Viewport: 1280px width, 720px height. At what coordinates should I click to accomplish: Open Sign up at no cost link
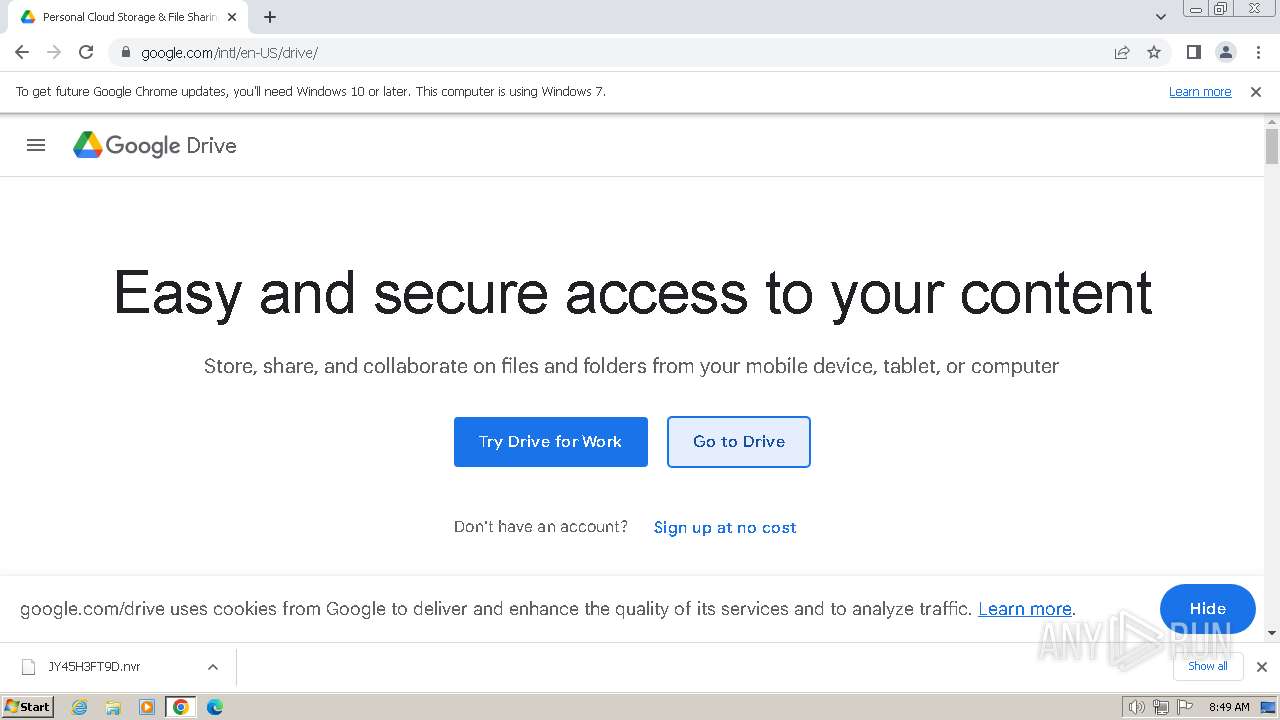(725, 527)
